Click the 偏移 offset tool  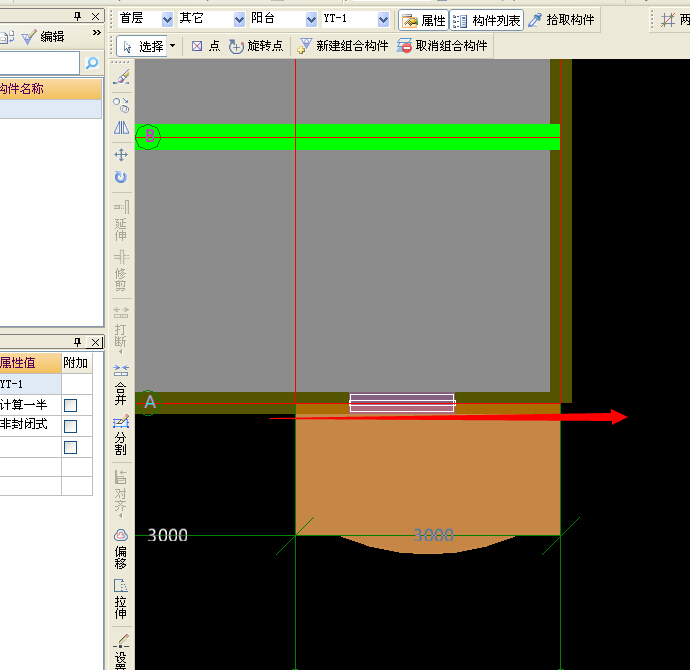121,549
